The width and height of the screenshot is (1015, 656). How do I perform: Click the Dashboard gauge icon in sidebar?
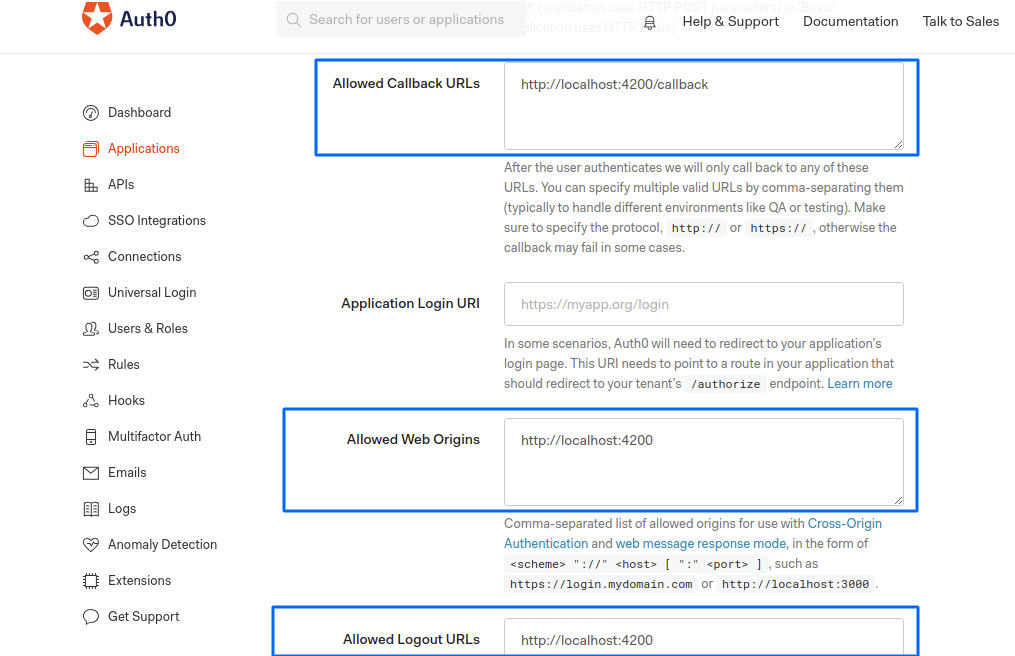click(91, 113)
